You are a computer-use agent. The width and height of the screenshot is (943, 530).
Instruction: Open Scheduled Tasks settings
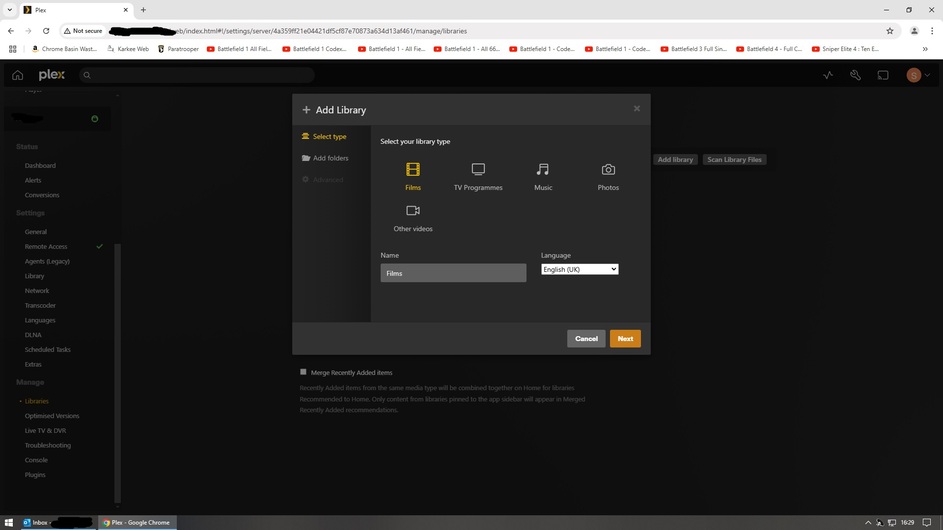pos(48,350)
